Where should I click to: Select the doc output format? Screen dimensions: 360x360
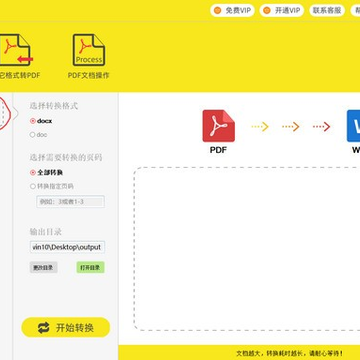[39, 135]
